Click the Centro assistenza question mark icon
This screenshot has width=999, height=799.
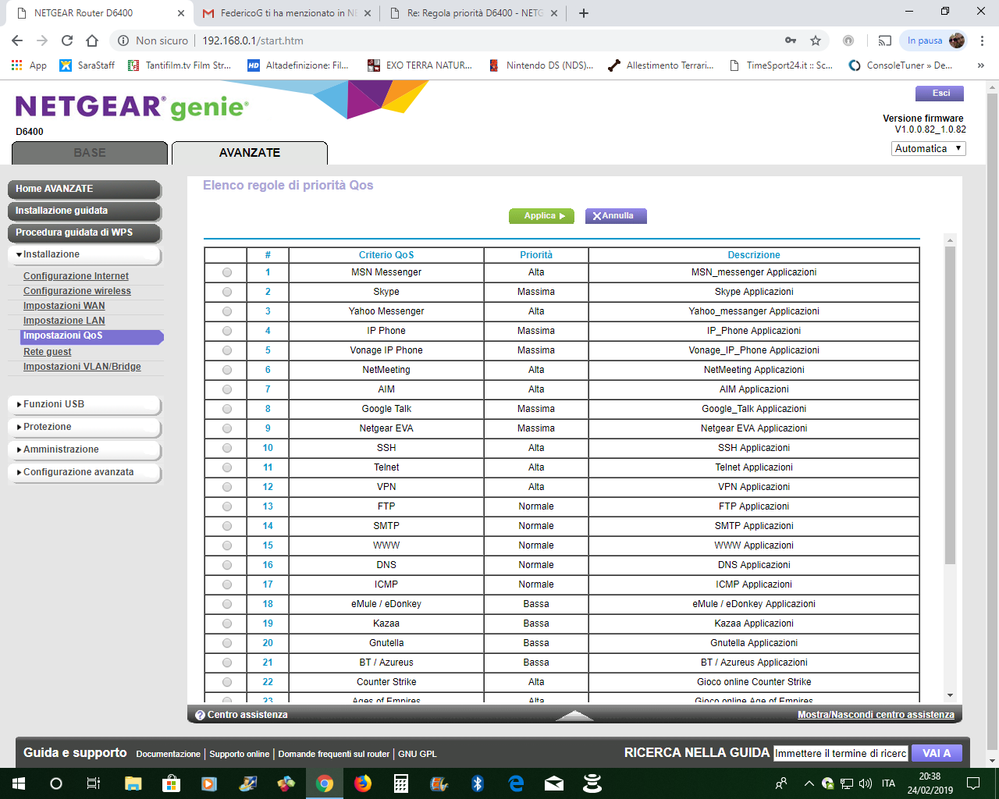[x=200, y=715]
